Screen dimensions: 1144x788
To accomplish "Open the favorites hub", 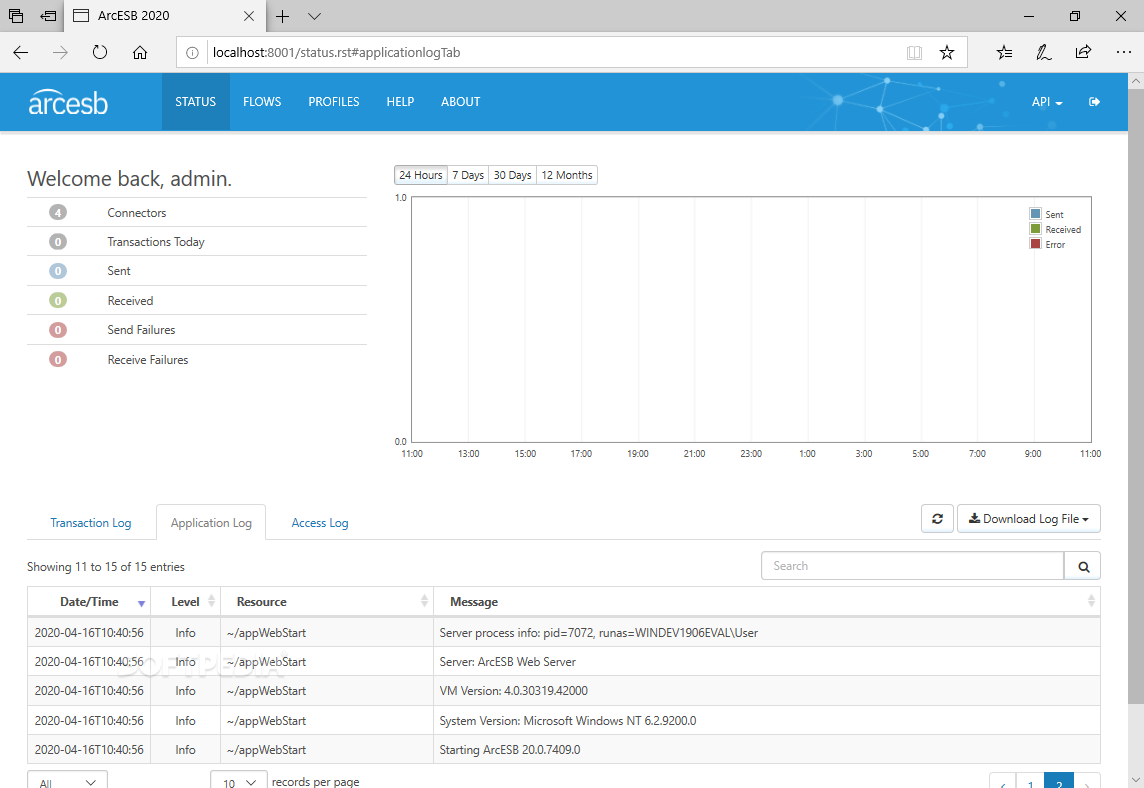I will (x=1005, y=53).
